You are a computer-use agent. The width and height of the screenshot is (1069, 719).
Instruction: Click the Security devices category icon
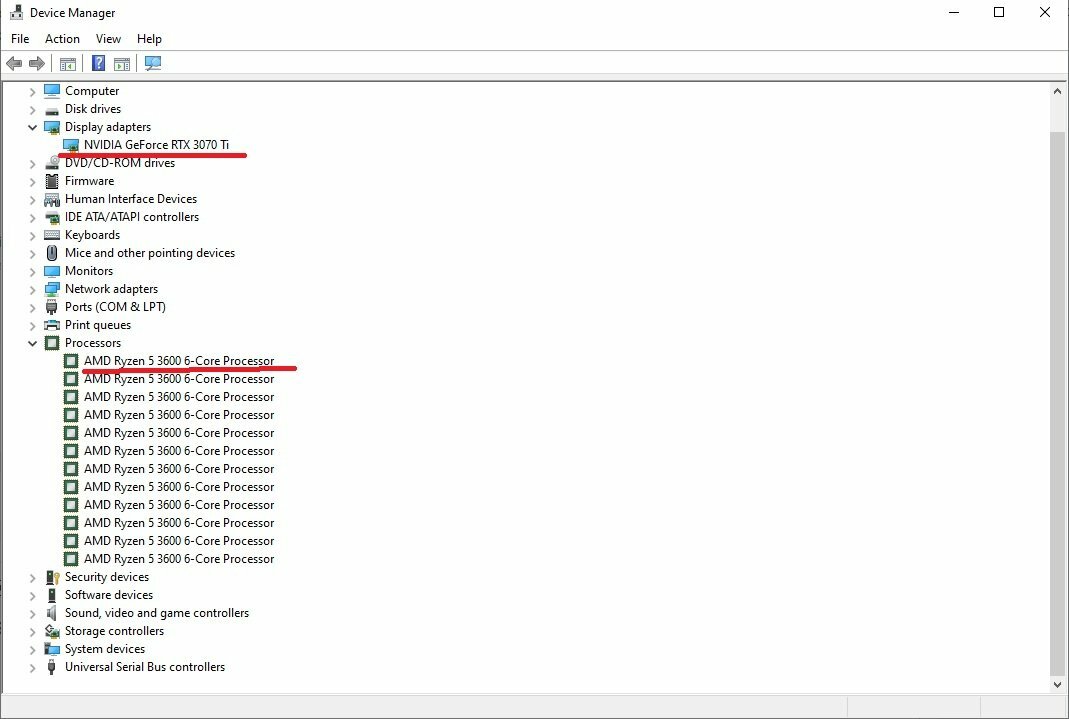coord(52,577)
